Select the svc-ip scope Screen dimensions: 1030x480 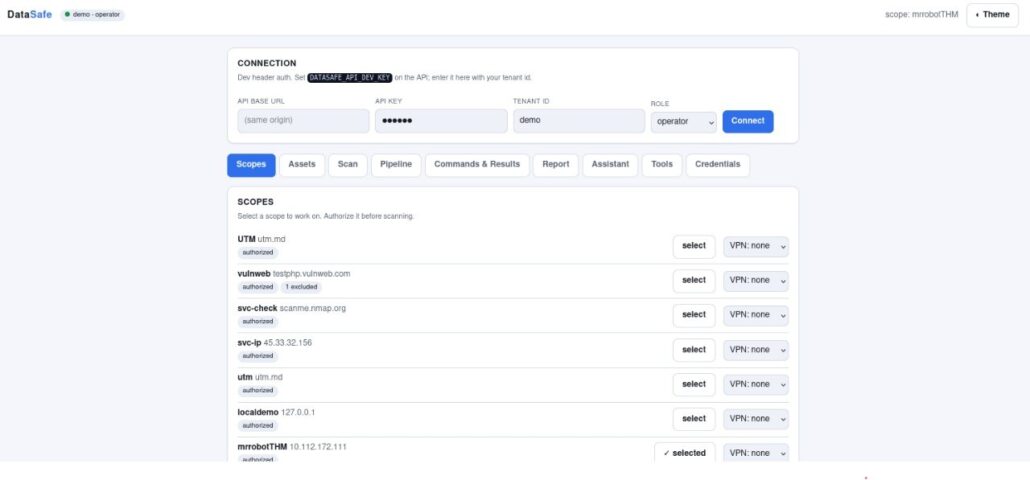coord(694,350)
